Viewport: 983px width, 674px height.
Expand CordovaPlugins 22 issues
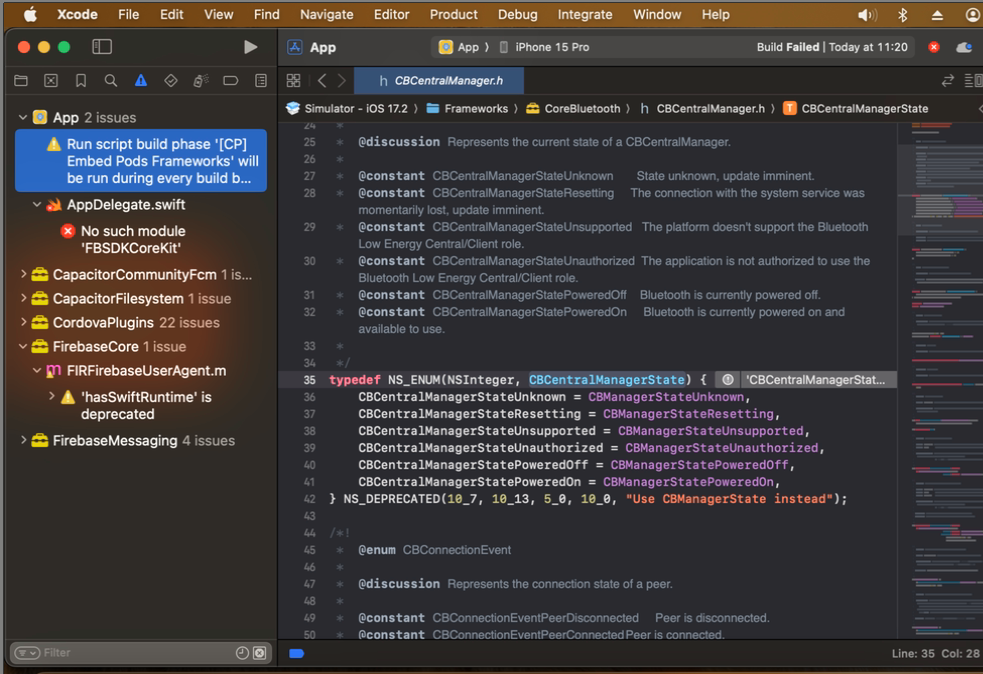click(23, 322)
